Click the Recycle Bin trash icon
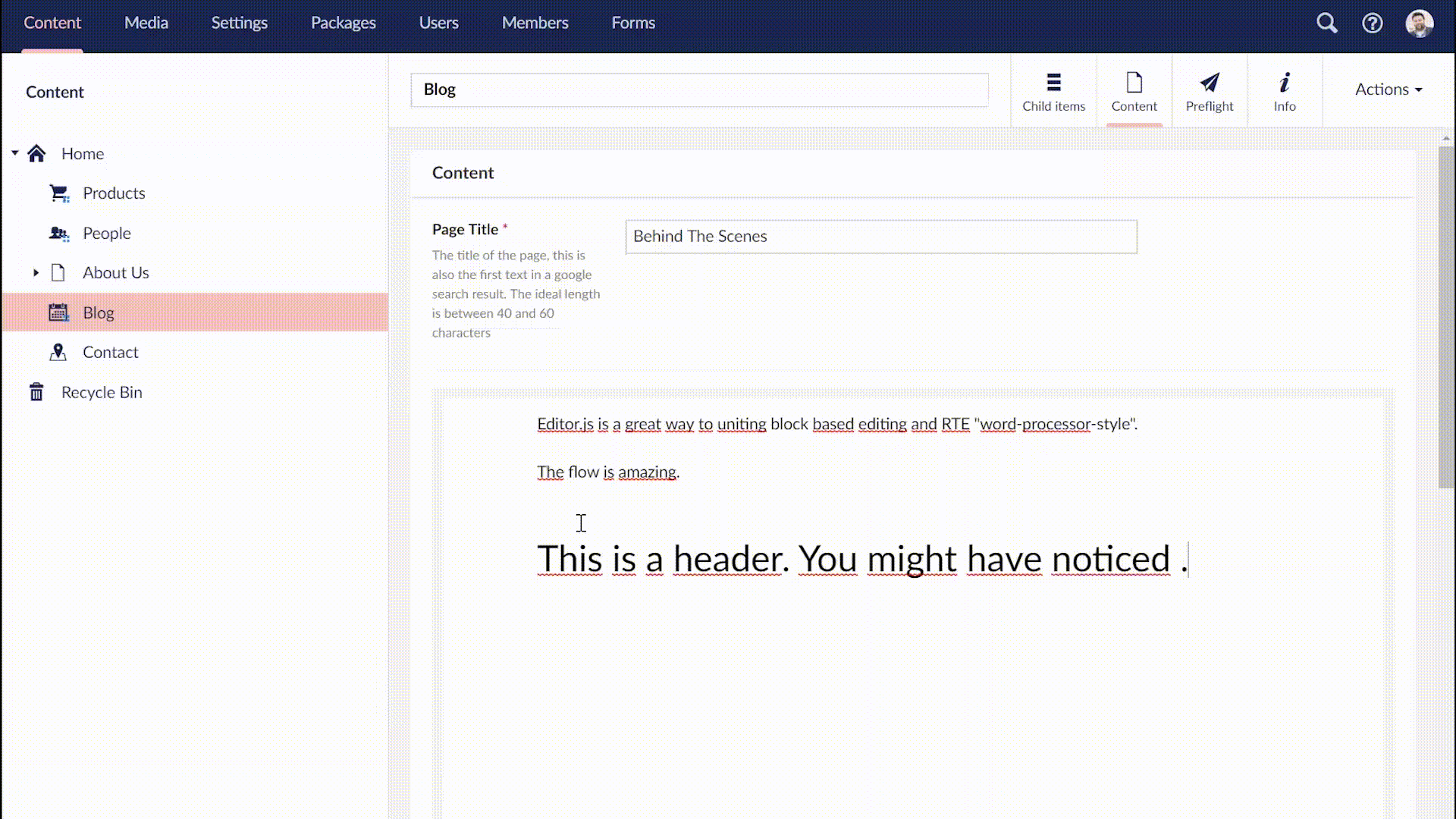 36,392
